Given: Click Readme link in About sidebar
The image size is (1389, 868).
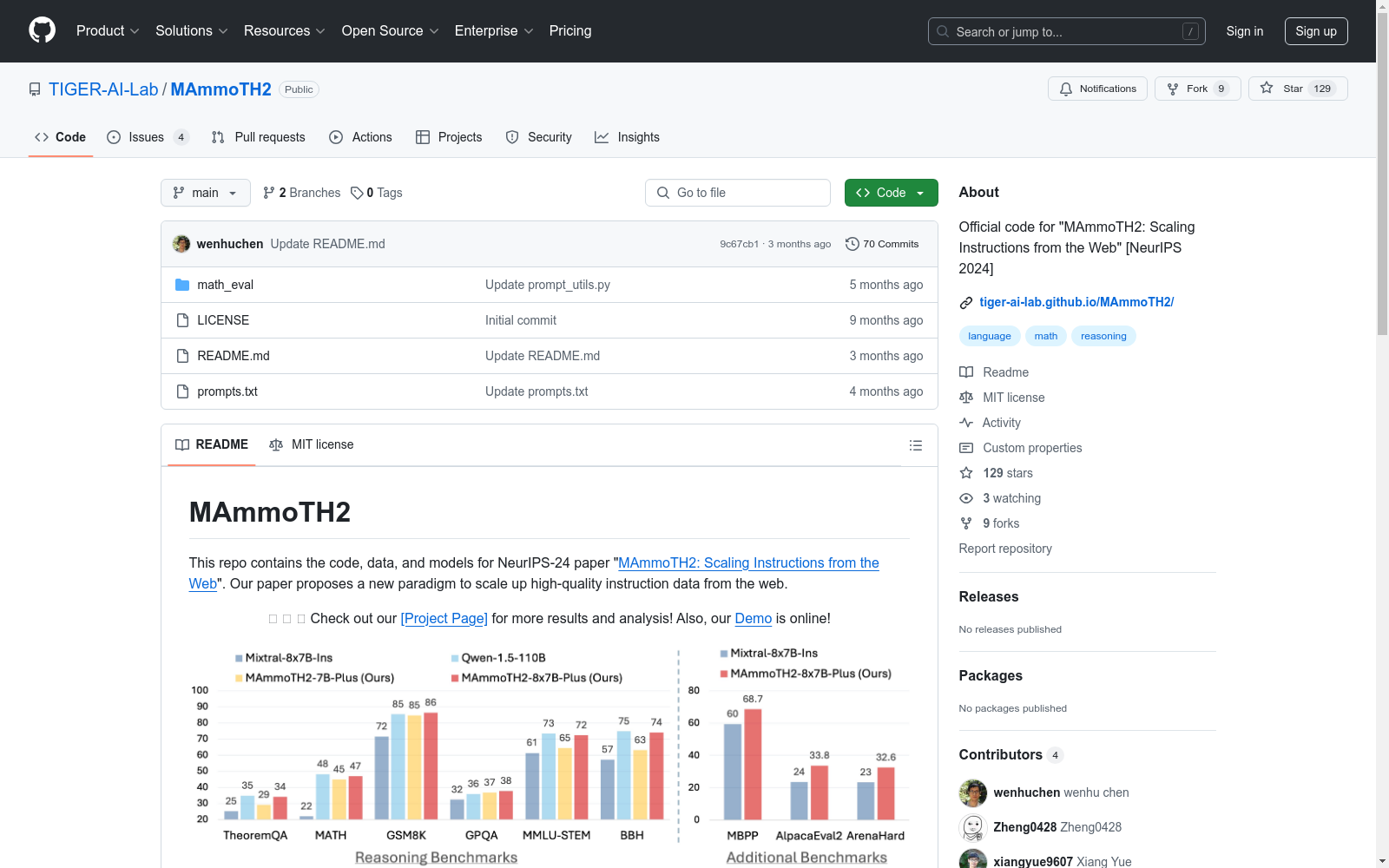Looking at the screenshot, I should point(994,372).
